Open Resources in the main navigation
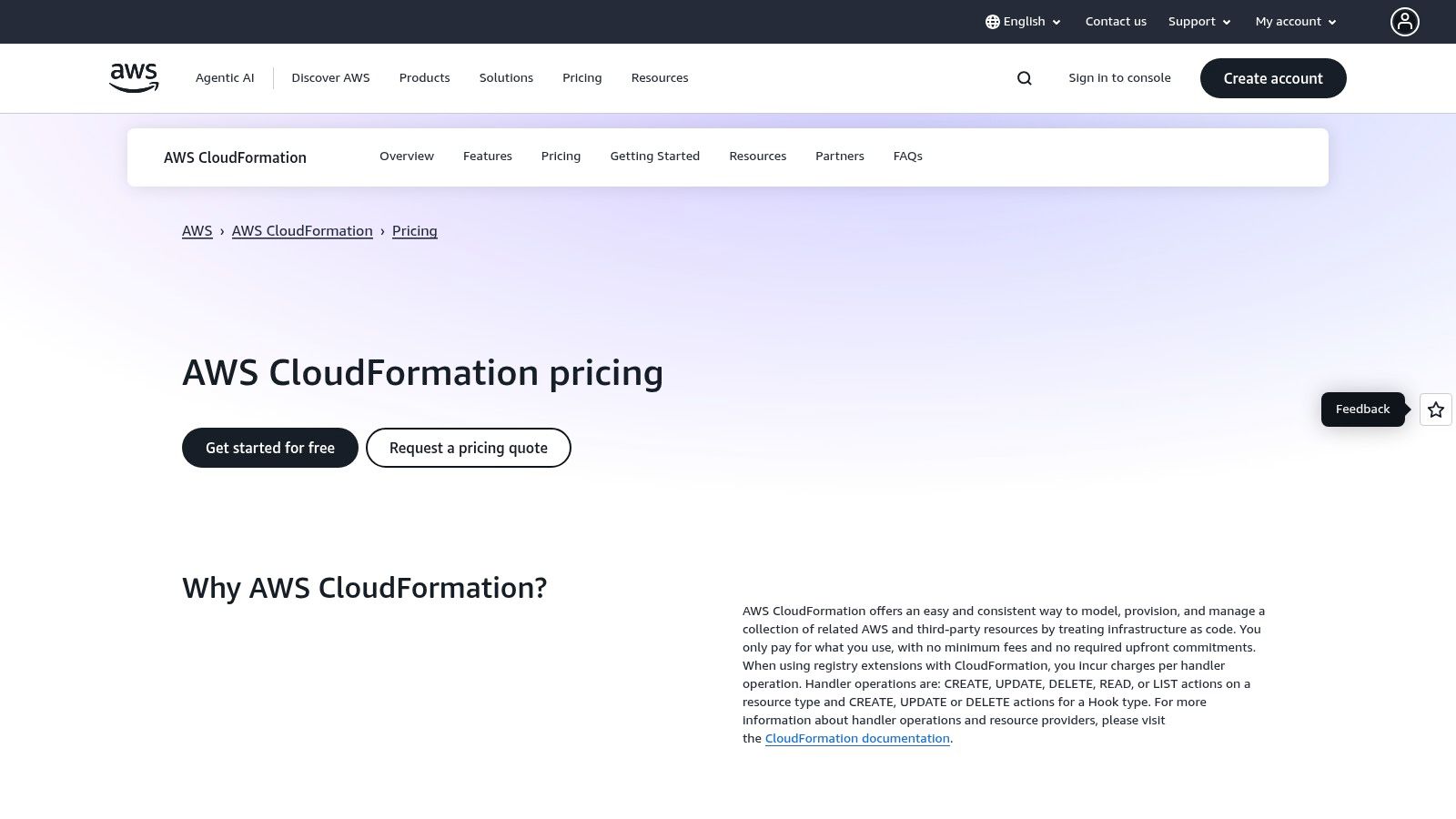The image size is (1456, 819). tap(660, 78)
